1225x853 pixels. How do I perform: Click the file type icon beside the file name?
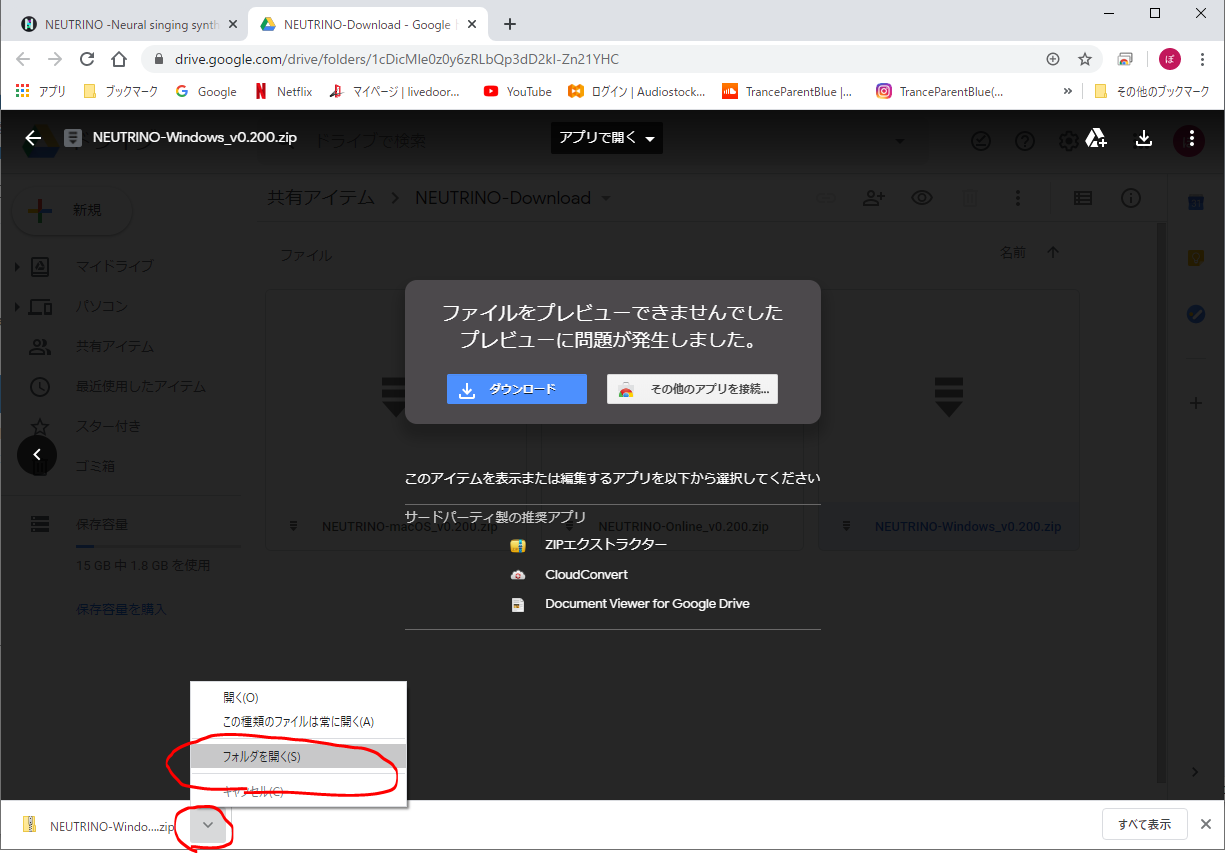pyautogui.click(x=73, y=138)
